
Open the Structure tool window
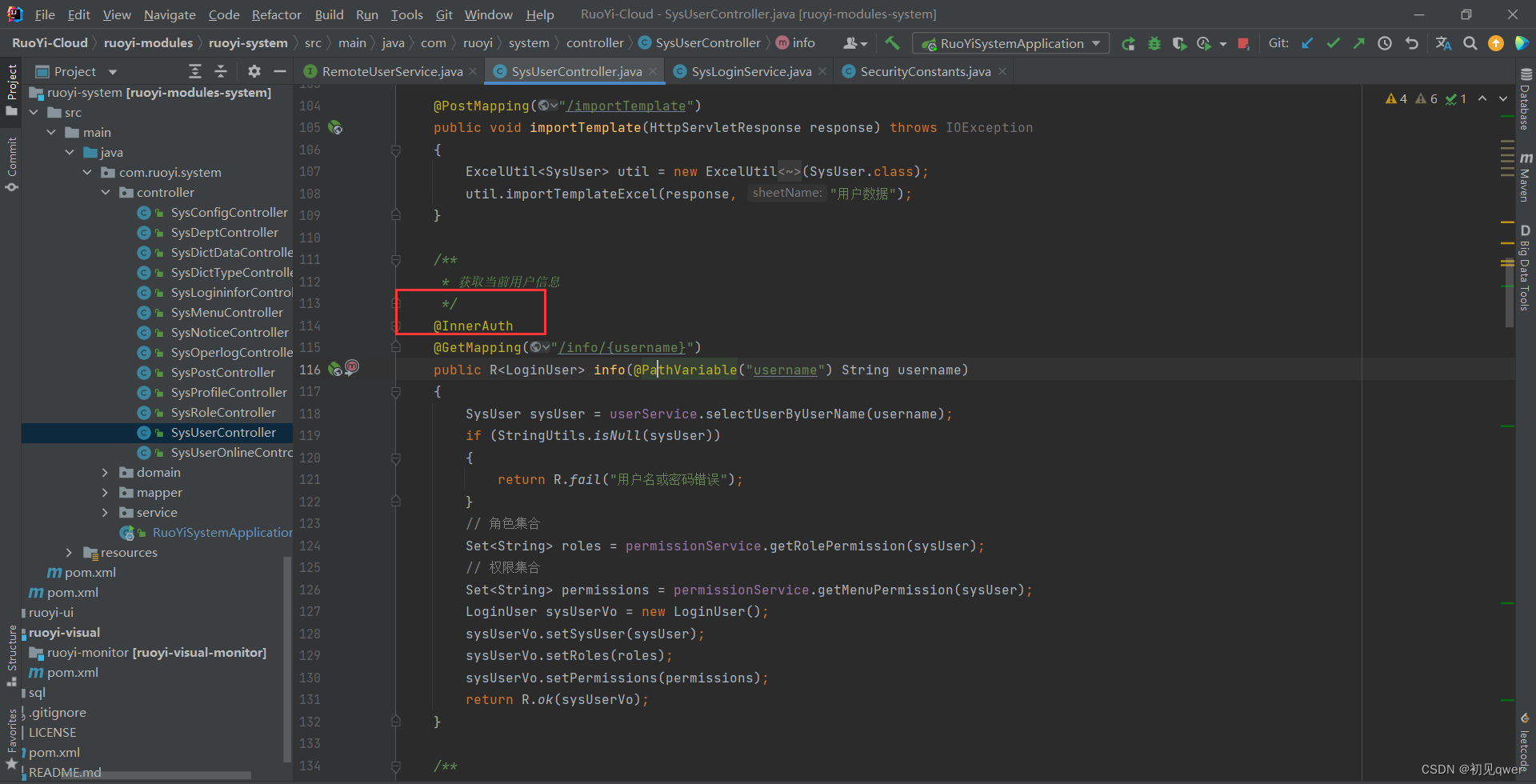click(x=11, y=654)
